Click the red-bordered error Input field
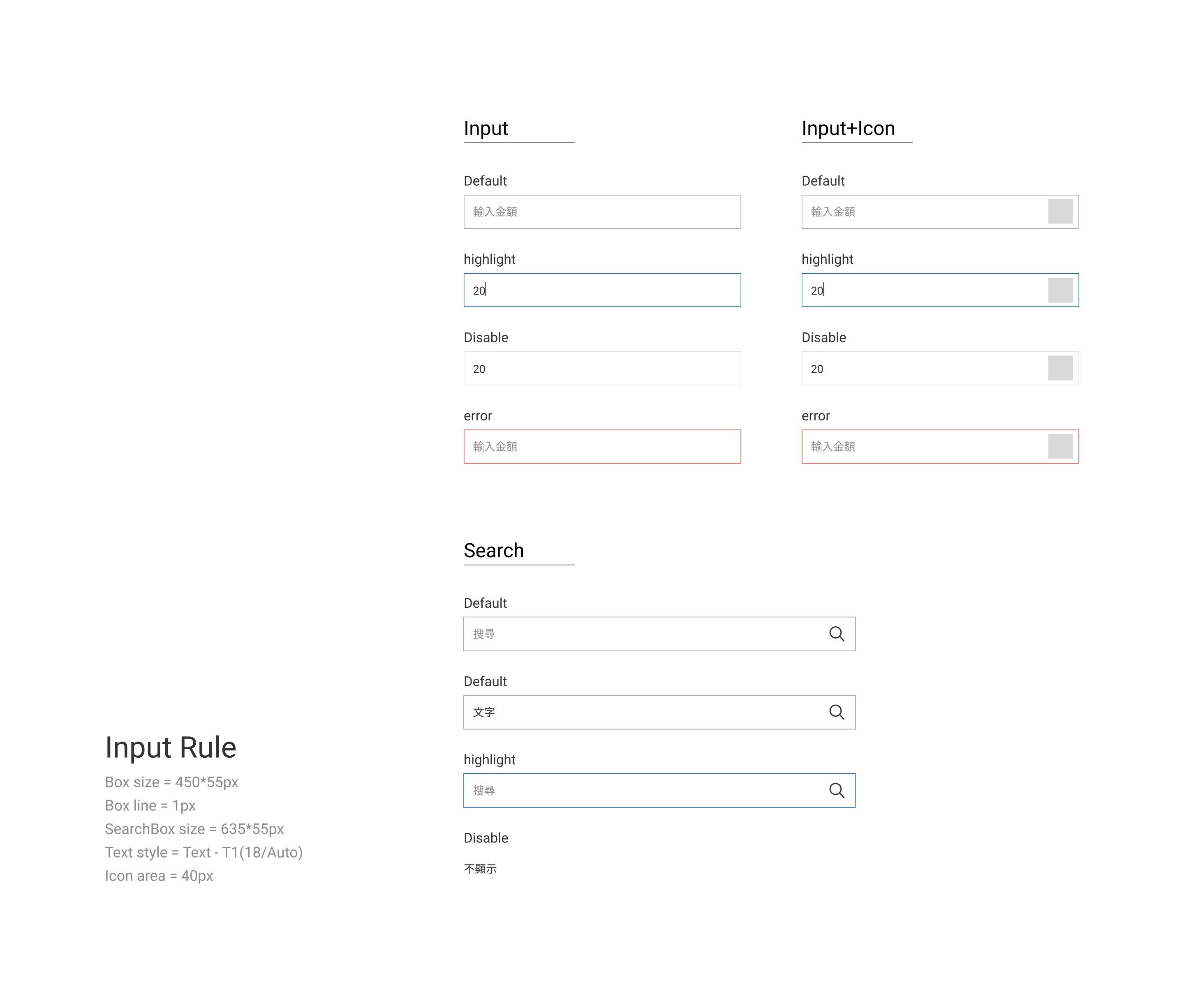 click(602, 446)
